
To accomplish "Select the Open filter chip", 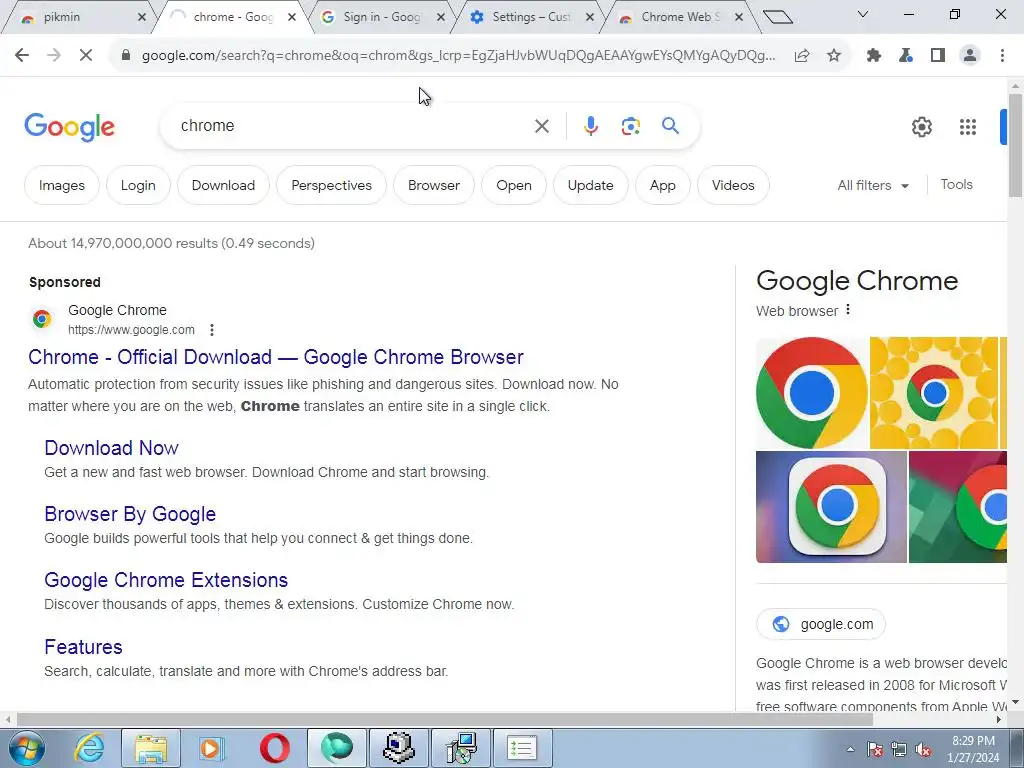I will [513, 185].
